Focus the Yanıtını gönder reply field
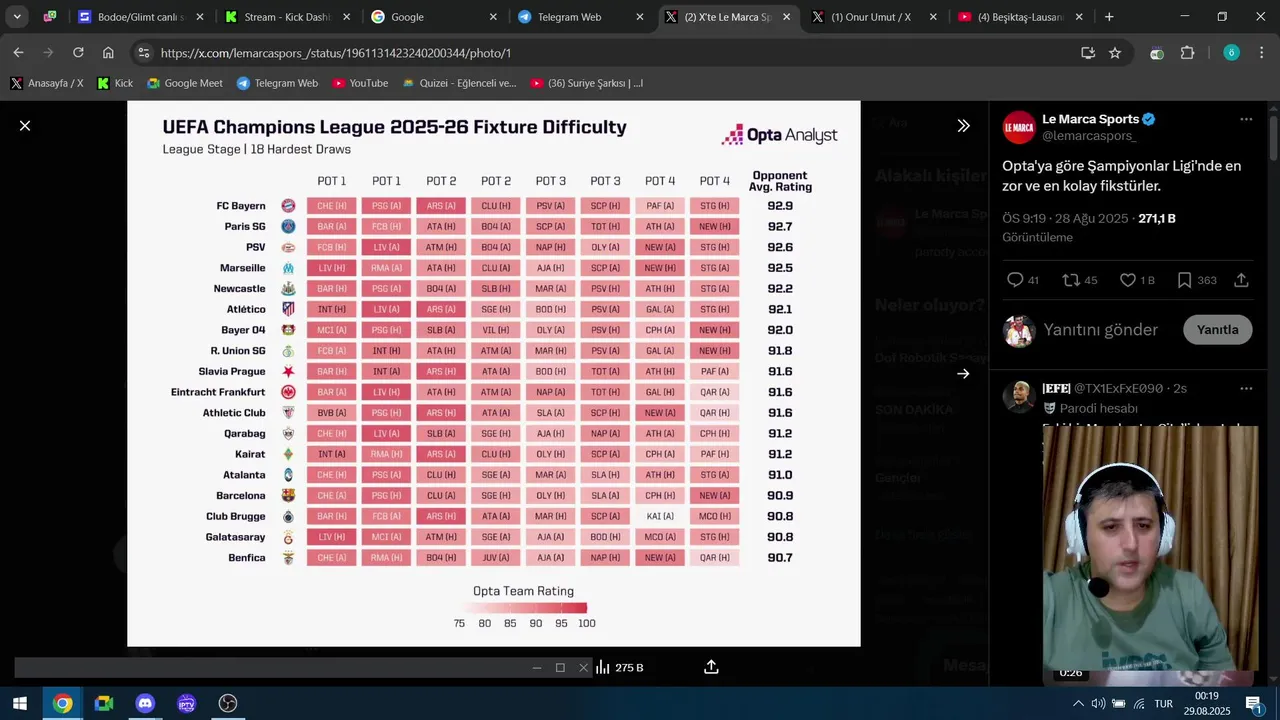The image size is (1280, 720). [x=1101, y=330]
